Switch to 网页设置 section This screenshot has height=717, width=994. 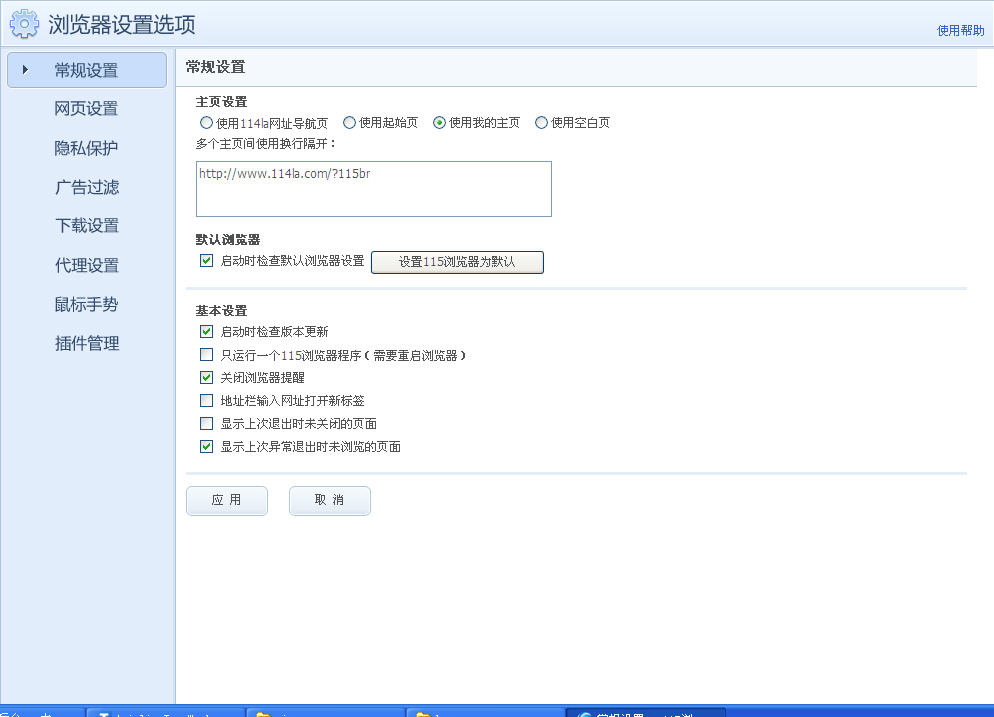coord(86,109)
